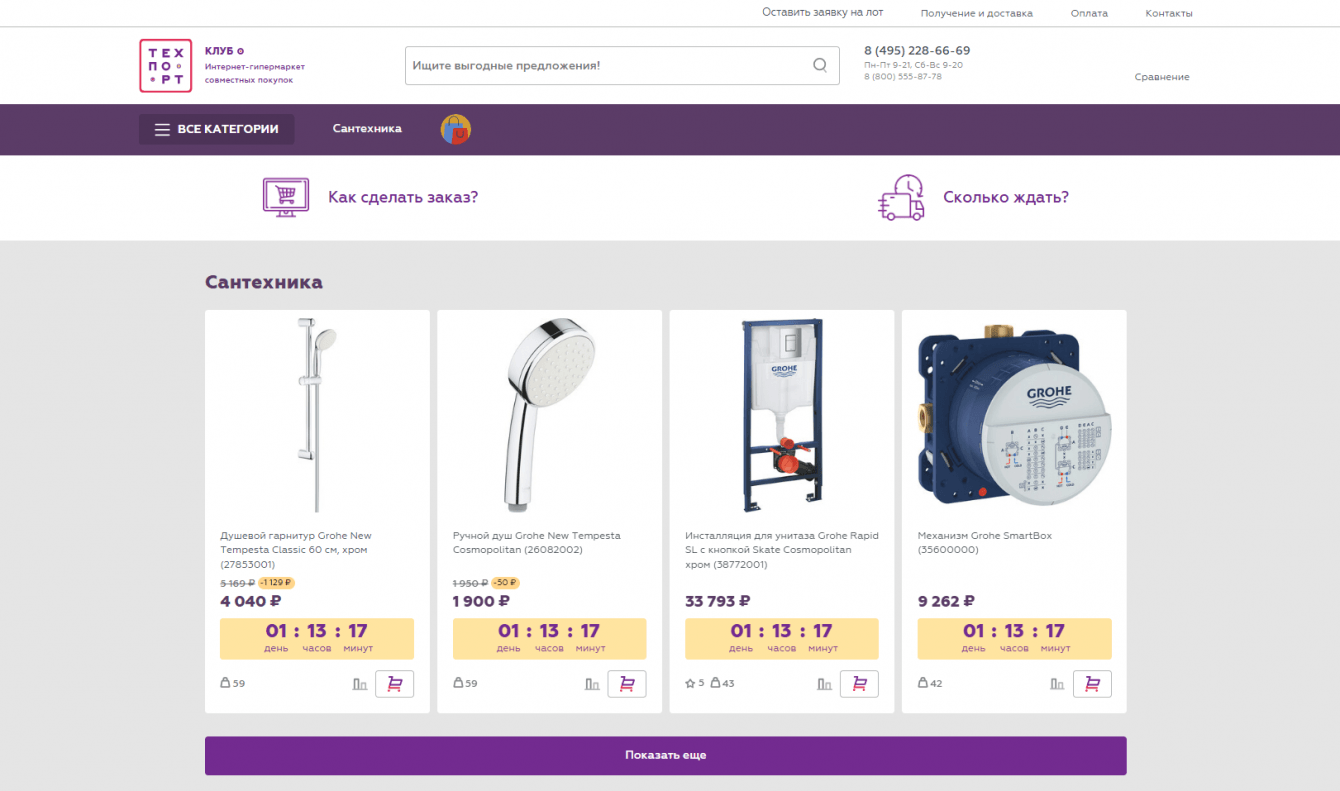The height and width of the screenshot is (791, 1340).
Task: Click the Техпорт logo
Action: coord(165,66)
